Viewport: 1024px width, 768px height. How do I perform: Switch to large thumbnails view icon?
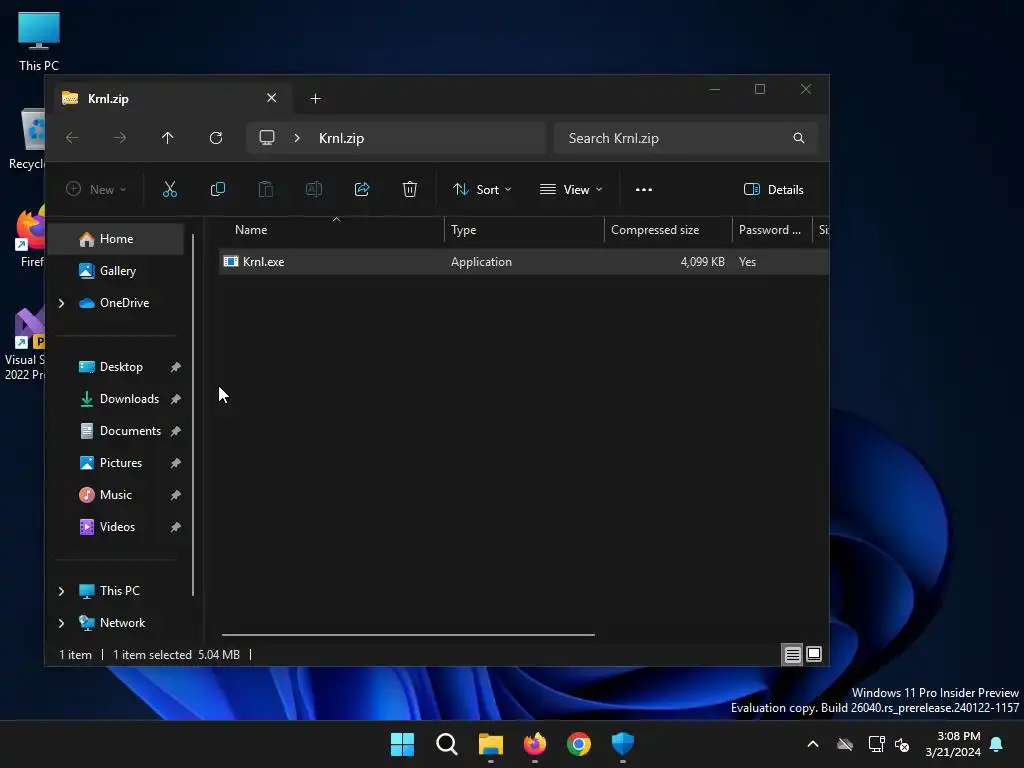(x=814, y=654)
